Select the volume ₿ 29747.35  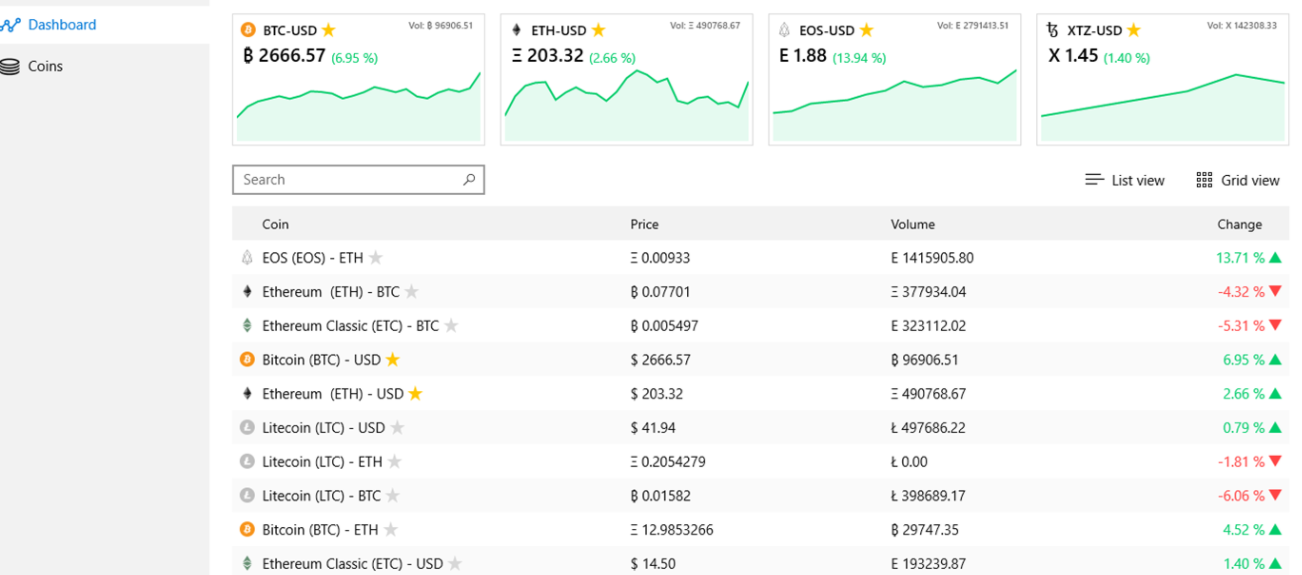(x=925, y=530)
